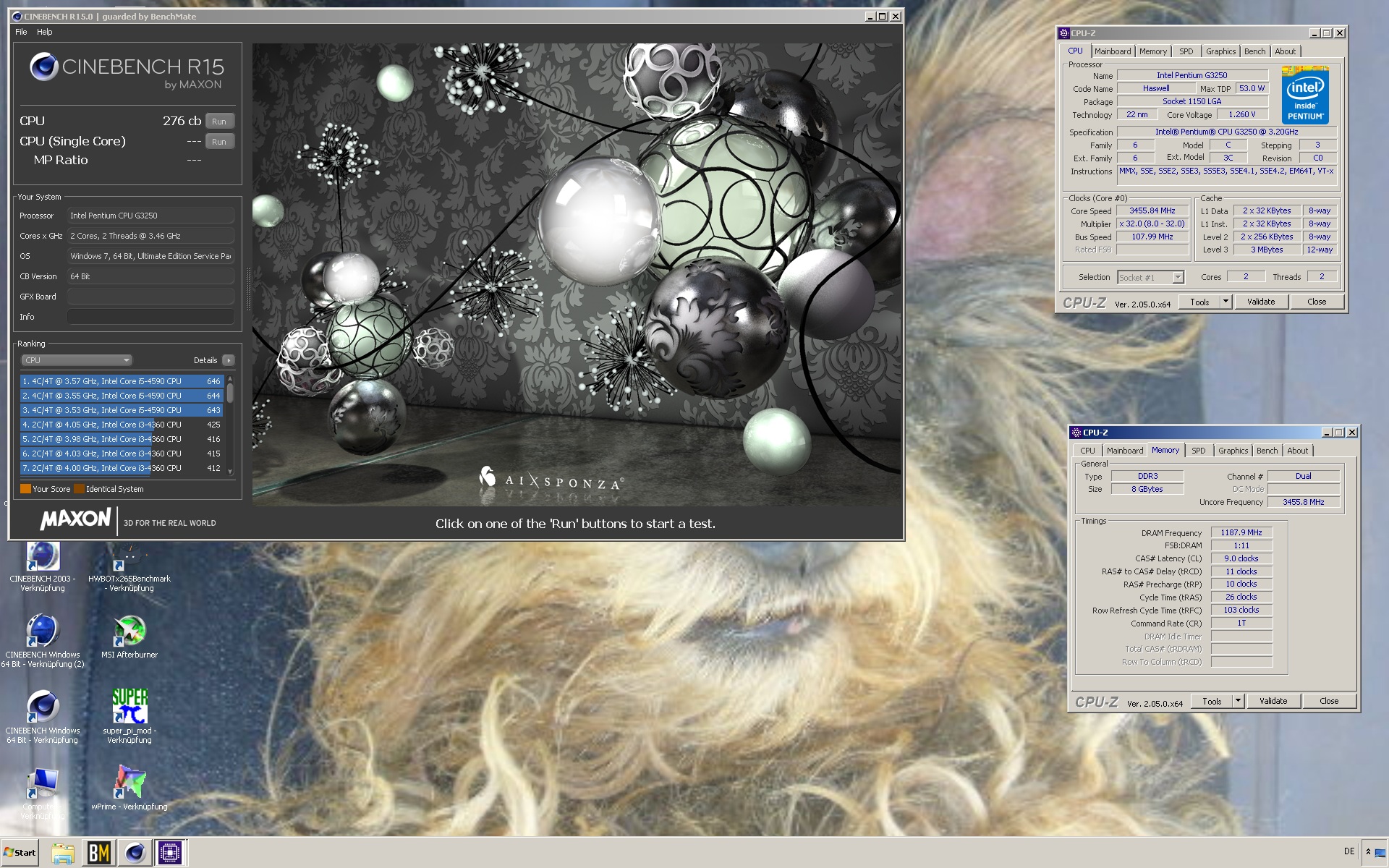Select ranking entry i3-4360 at 4.05 GHz

(122, 425)
